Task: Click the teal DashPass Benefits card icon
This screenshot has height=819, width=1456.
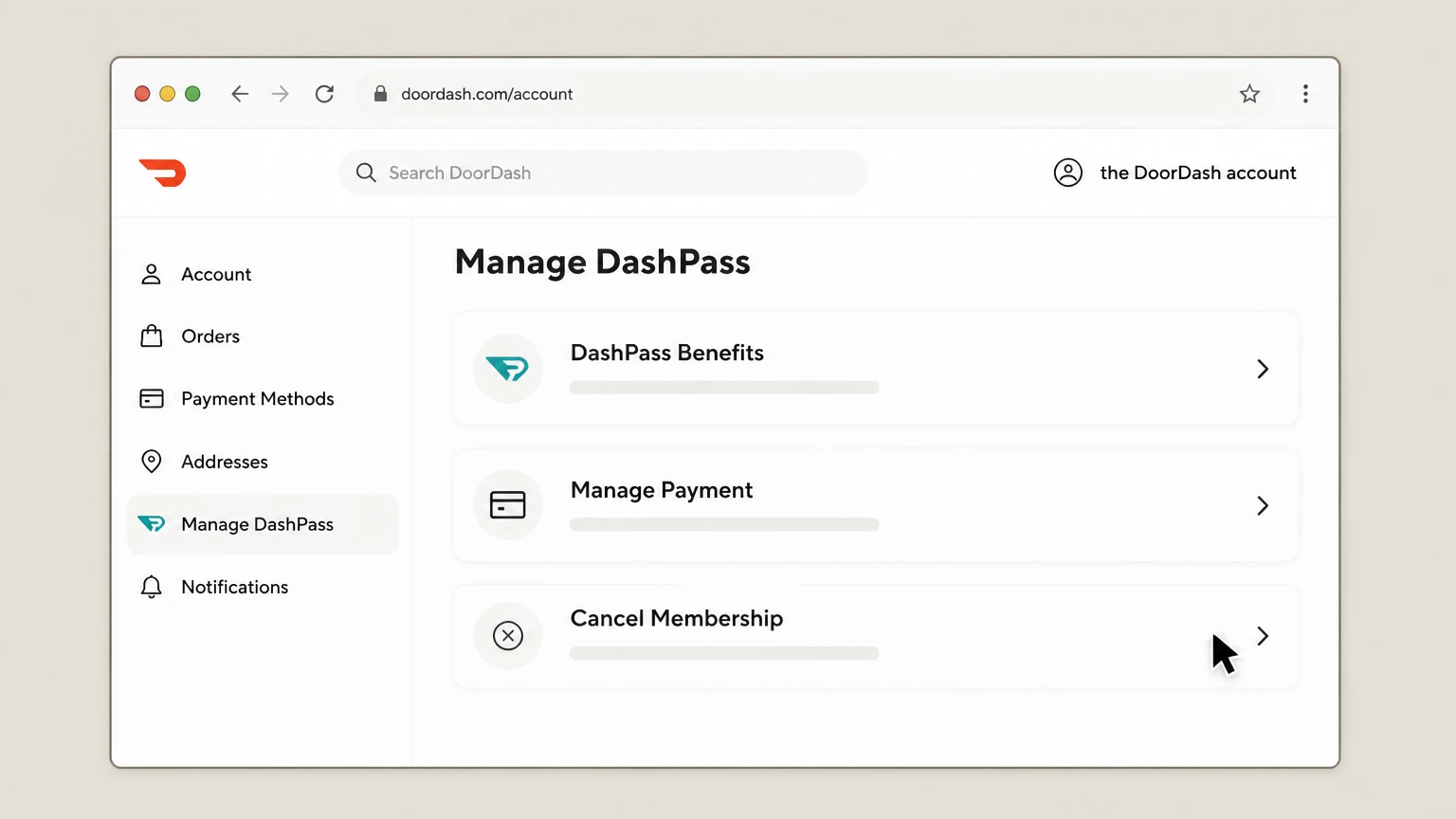Action: point(508,368)
